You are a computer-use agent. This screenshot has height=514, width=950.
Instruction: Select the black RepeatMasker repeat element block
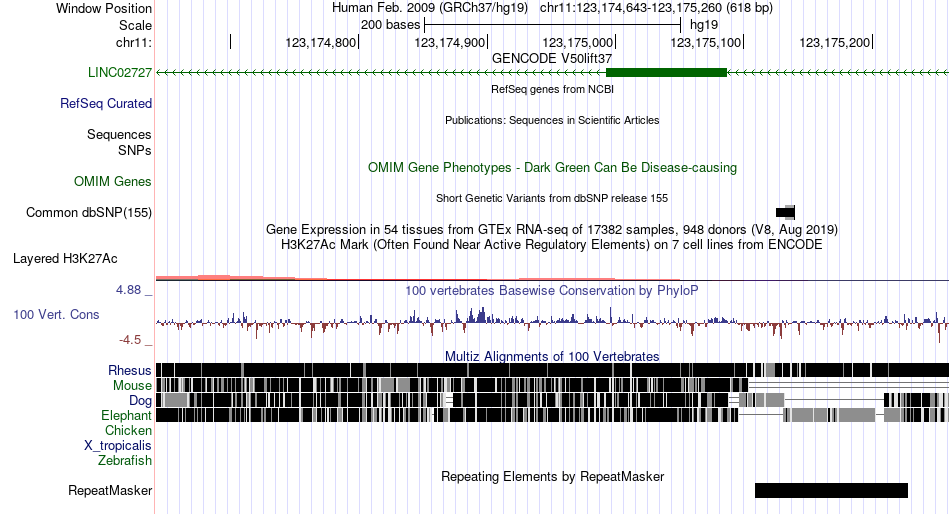tap(831, 490)
